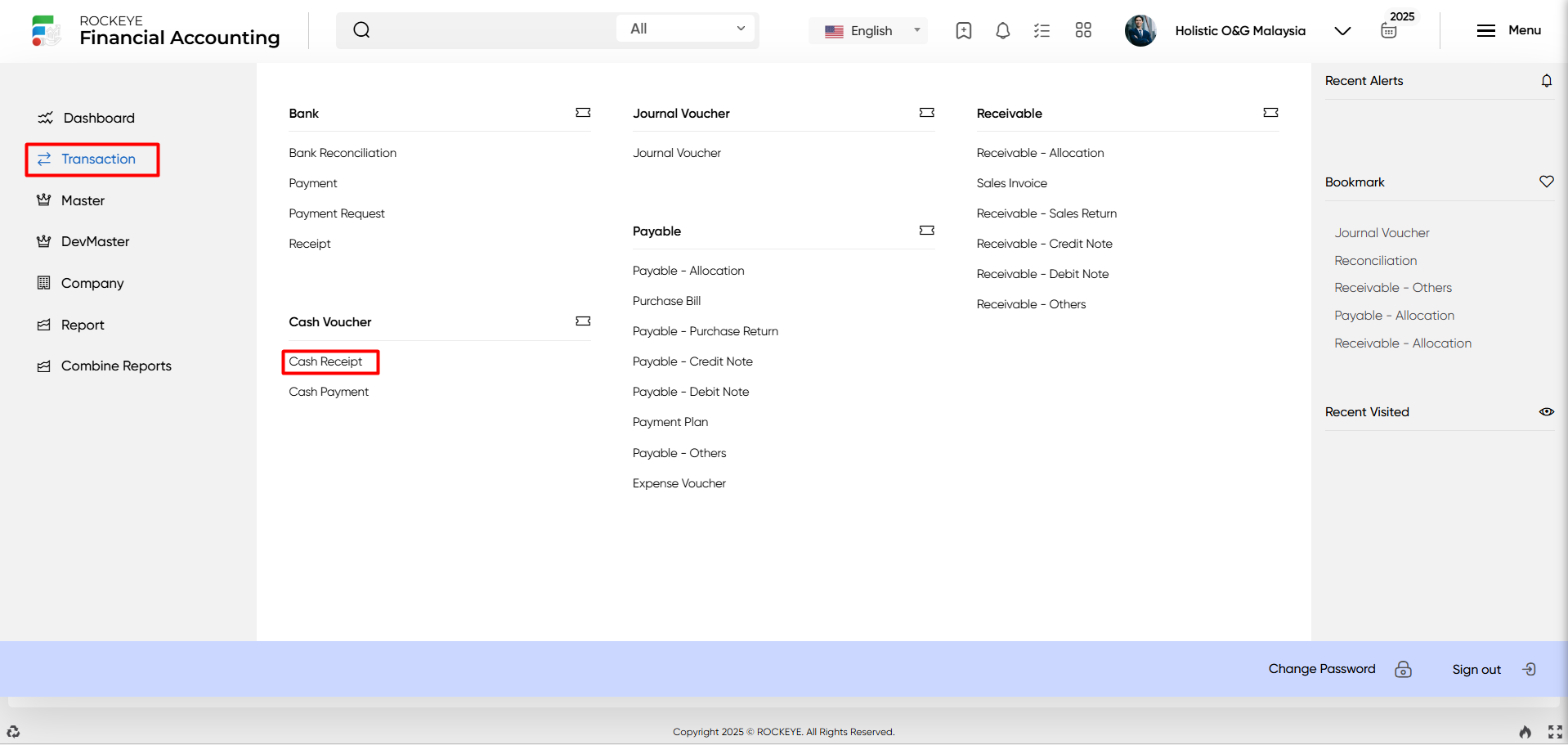Open the task checklist icon in header
The height and width of the screenshot is (745, 1568).
1042,30
